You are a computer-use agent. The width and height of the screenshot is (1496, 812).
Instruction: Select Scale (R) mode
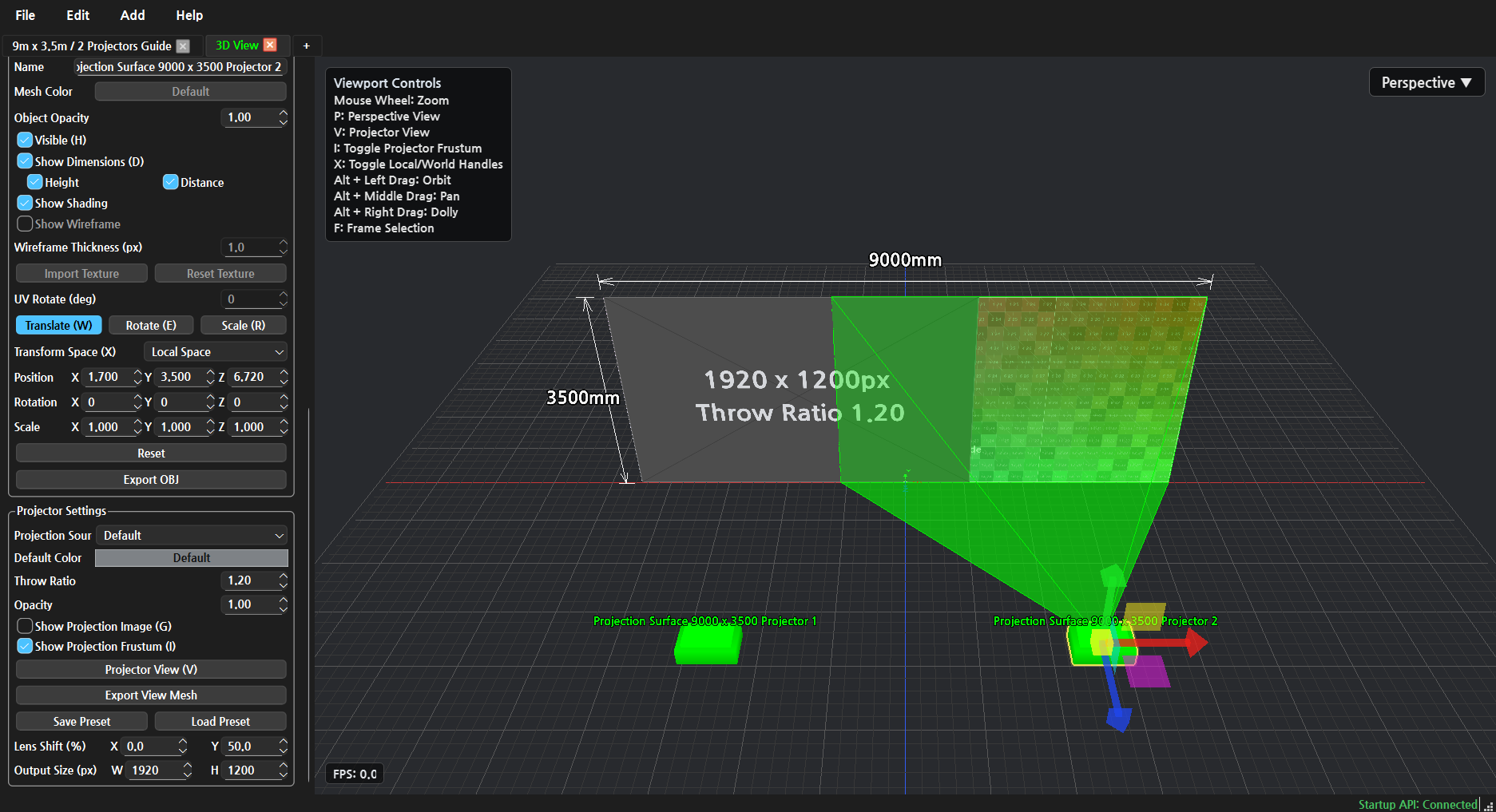tap(244, 326)
